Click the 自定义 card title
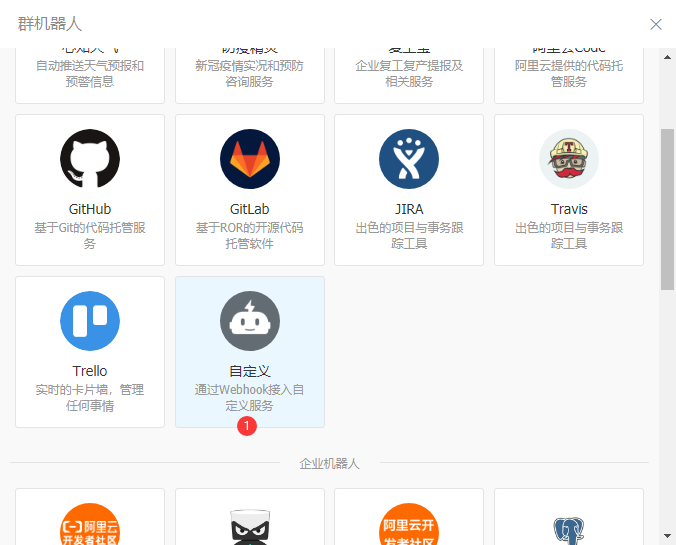 [x=250, y=371]
